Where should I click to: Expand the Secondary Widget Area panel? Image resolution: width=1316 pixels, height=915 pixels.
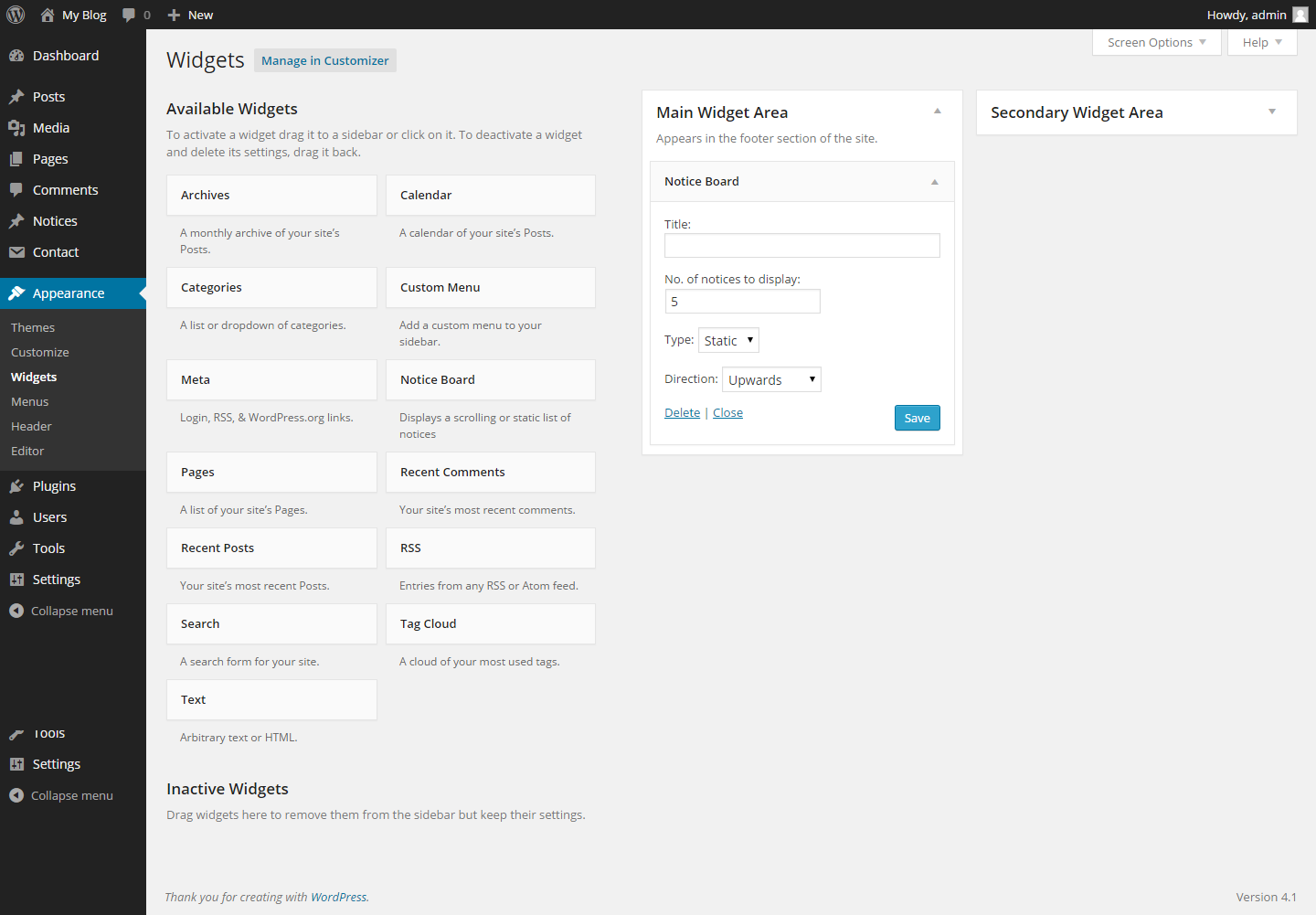(1271, 112)
